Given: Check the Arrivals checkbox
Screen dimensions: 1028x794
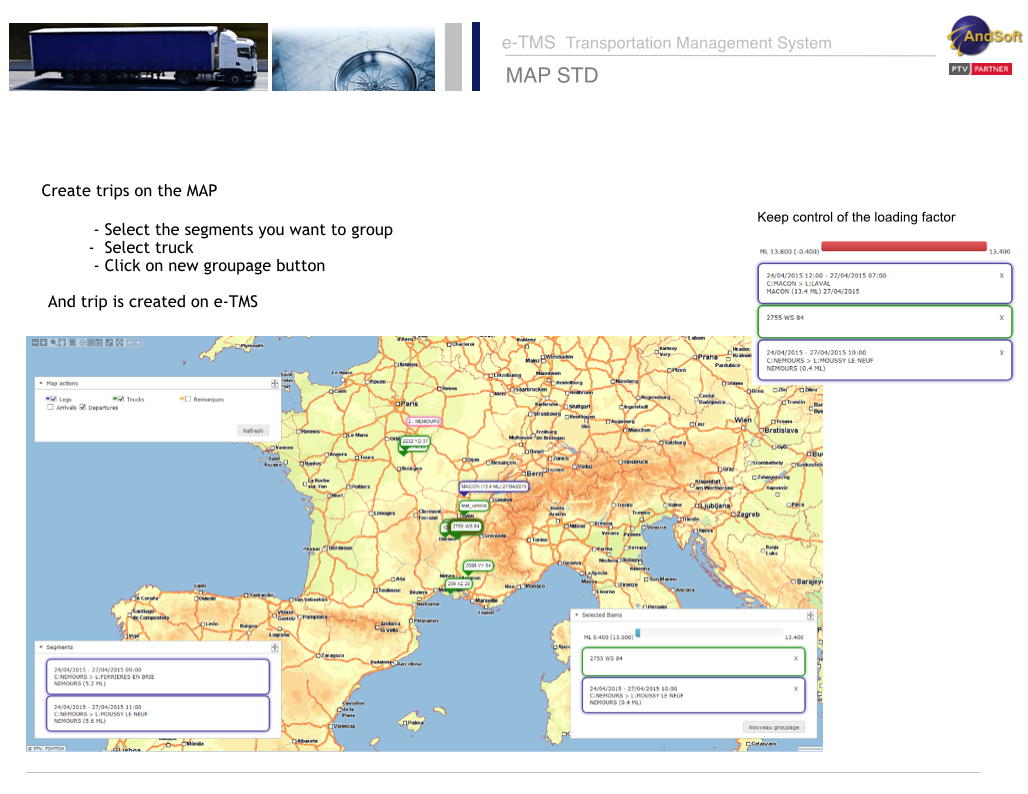Looking at the screenshot, I should coord(50,408).
